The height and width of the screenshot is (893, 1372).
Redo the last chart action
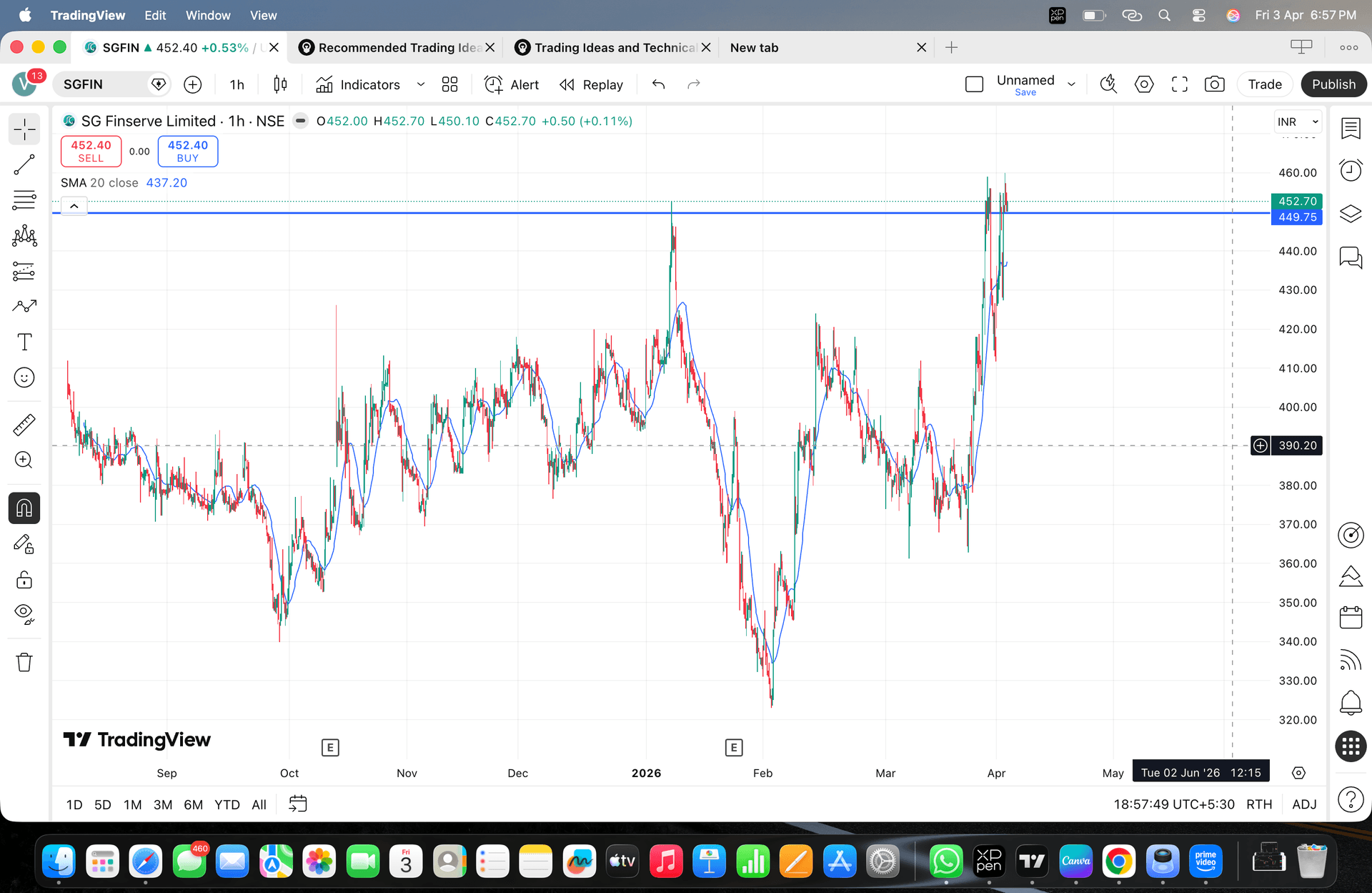click(x=693, y=84)
